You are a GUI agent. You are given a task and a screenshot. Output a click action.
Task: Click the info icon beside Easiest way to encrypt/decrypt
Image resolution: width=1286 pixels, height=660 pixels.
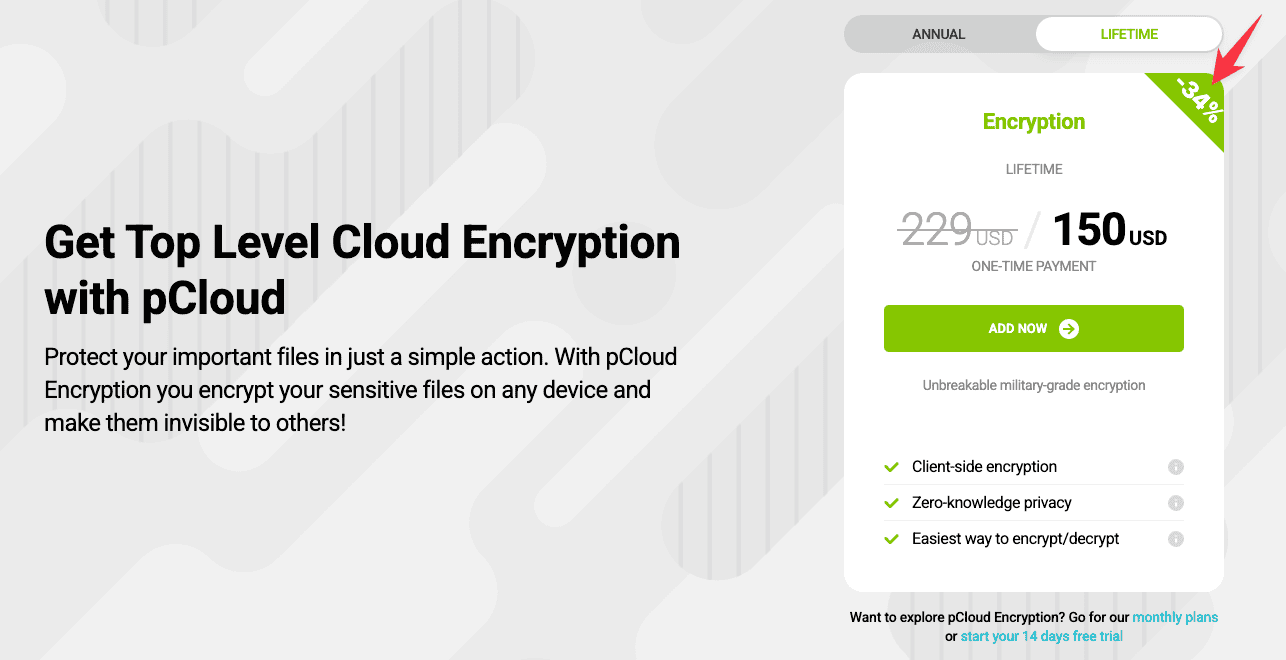pos(1175,538)
